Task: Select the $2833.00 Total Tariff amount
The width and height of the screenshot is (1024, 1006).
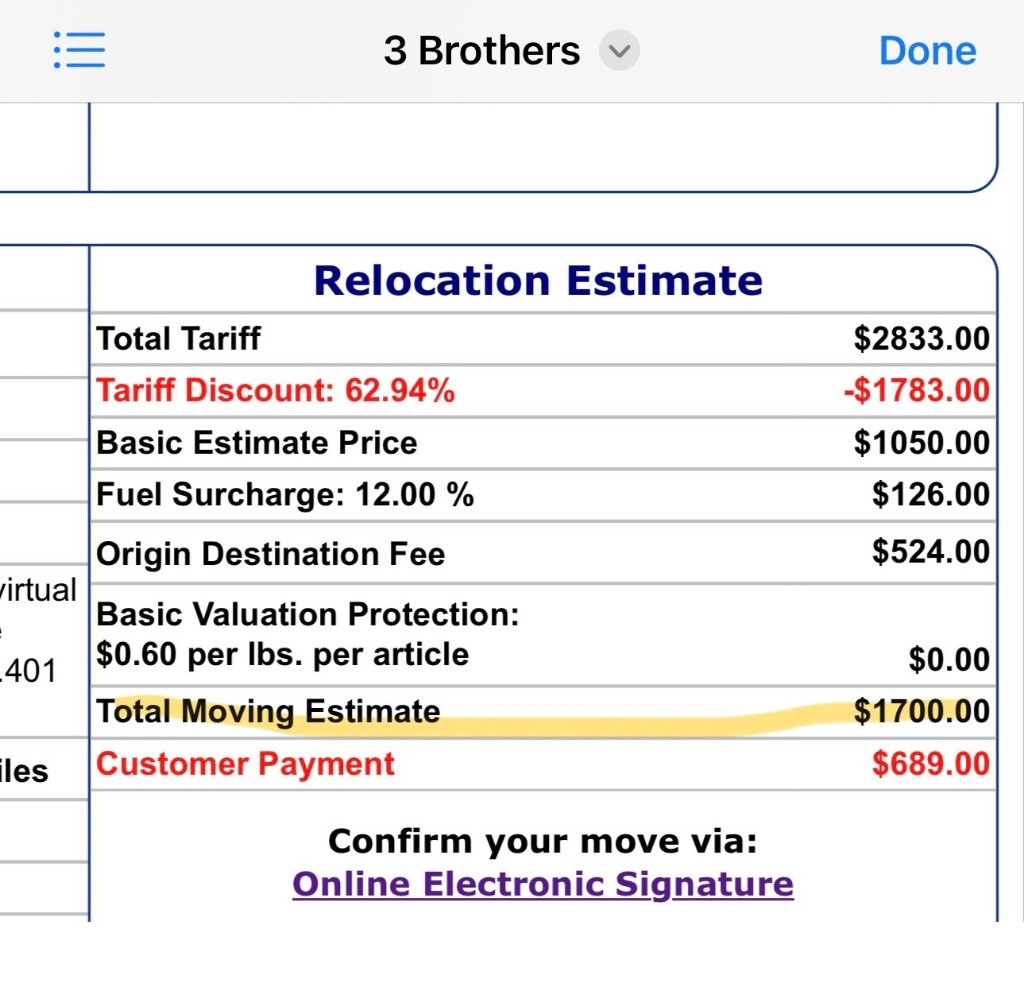Action: point(921,339)
